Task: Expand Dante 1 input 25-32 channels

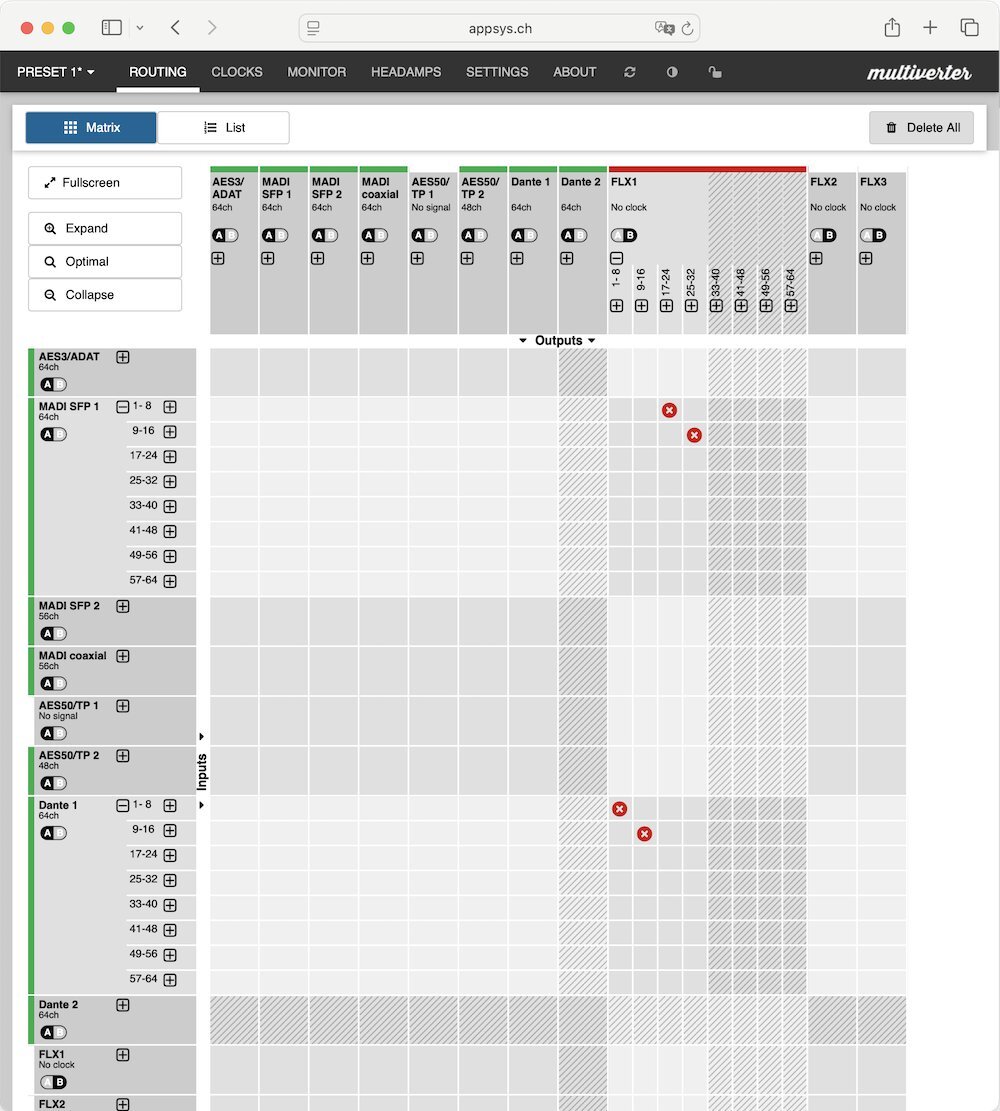Action: click(170, 880)
